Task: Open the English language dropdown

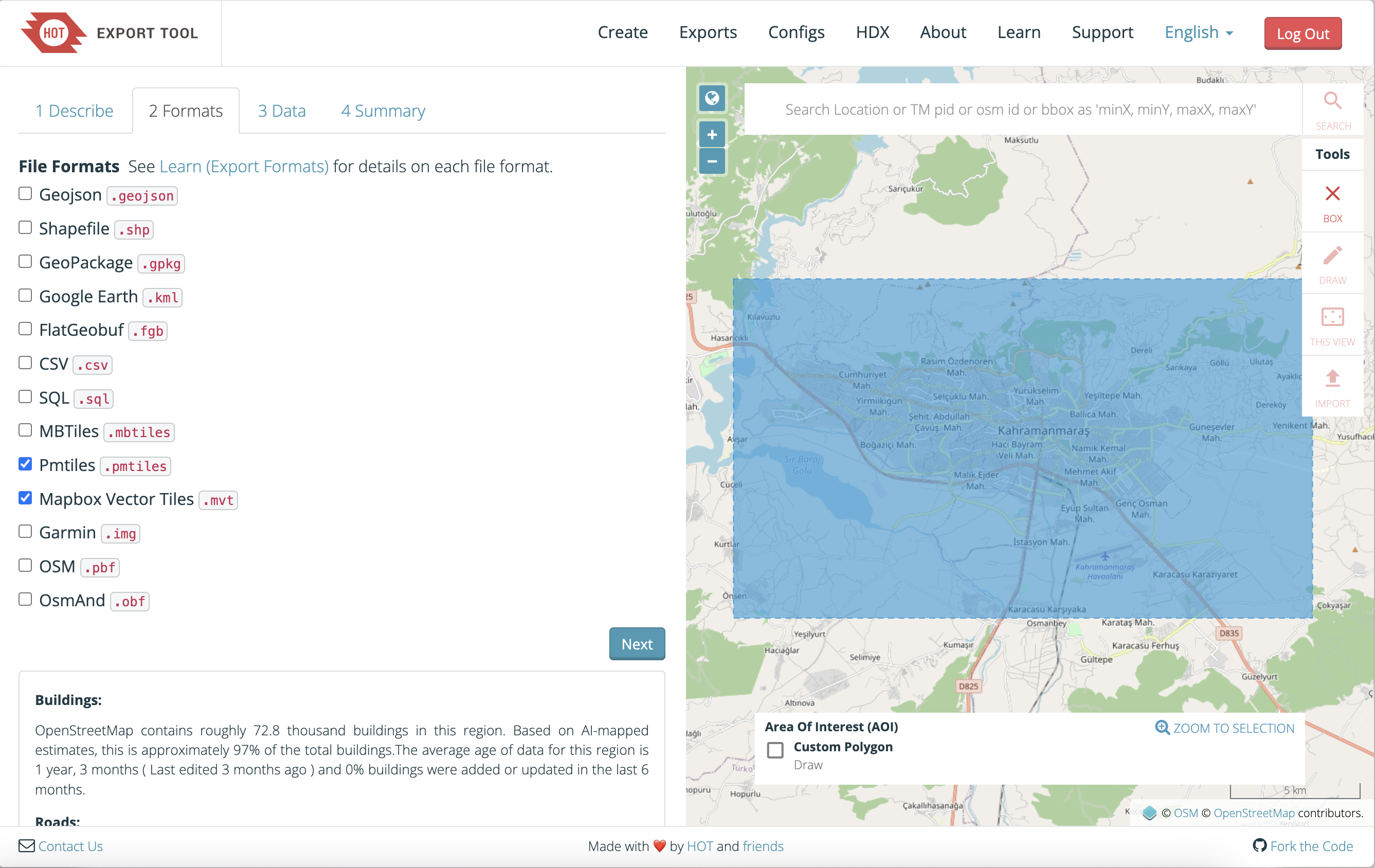Action: 1199,32
